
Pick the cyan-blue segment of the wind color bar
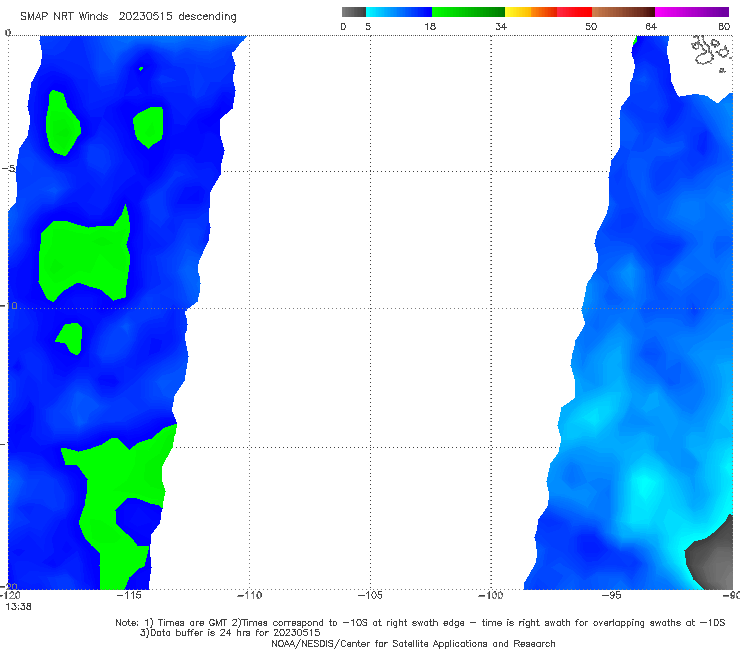(399, 12)
